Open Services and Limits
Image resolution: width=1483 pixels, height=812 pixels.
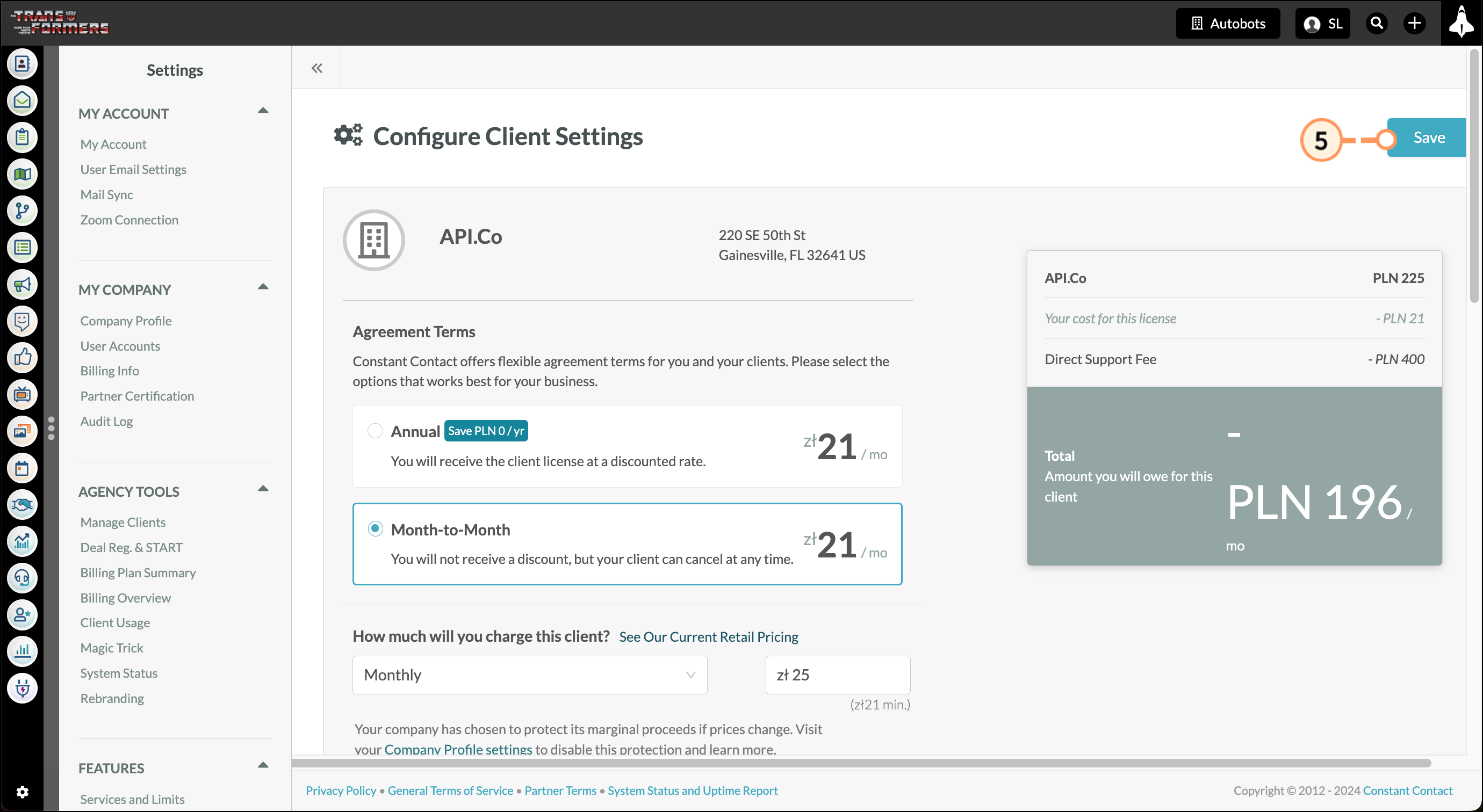(132, 799)
